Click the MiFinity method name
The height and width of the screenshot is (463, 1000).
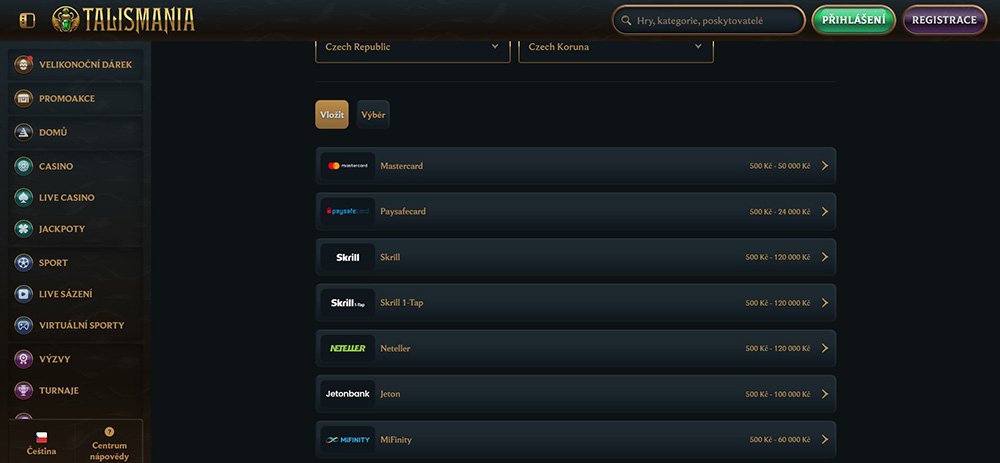396,439
